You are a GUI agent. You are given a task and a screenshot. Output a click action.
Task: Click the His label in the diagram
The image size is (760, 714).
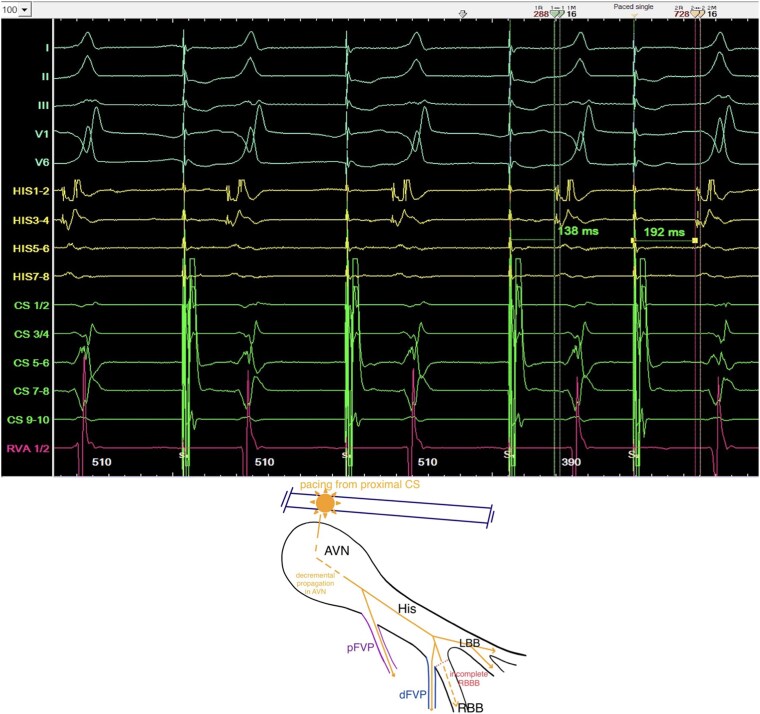(x=407, y=609)
